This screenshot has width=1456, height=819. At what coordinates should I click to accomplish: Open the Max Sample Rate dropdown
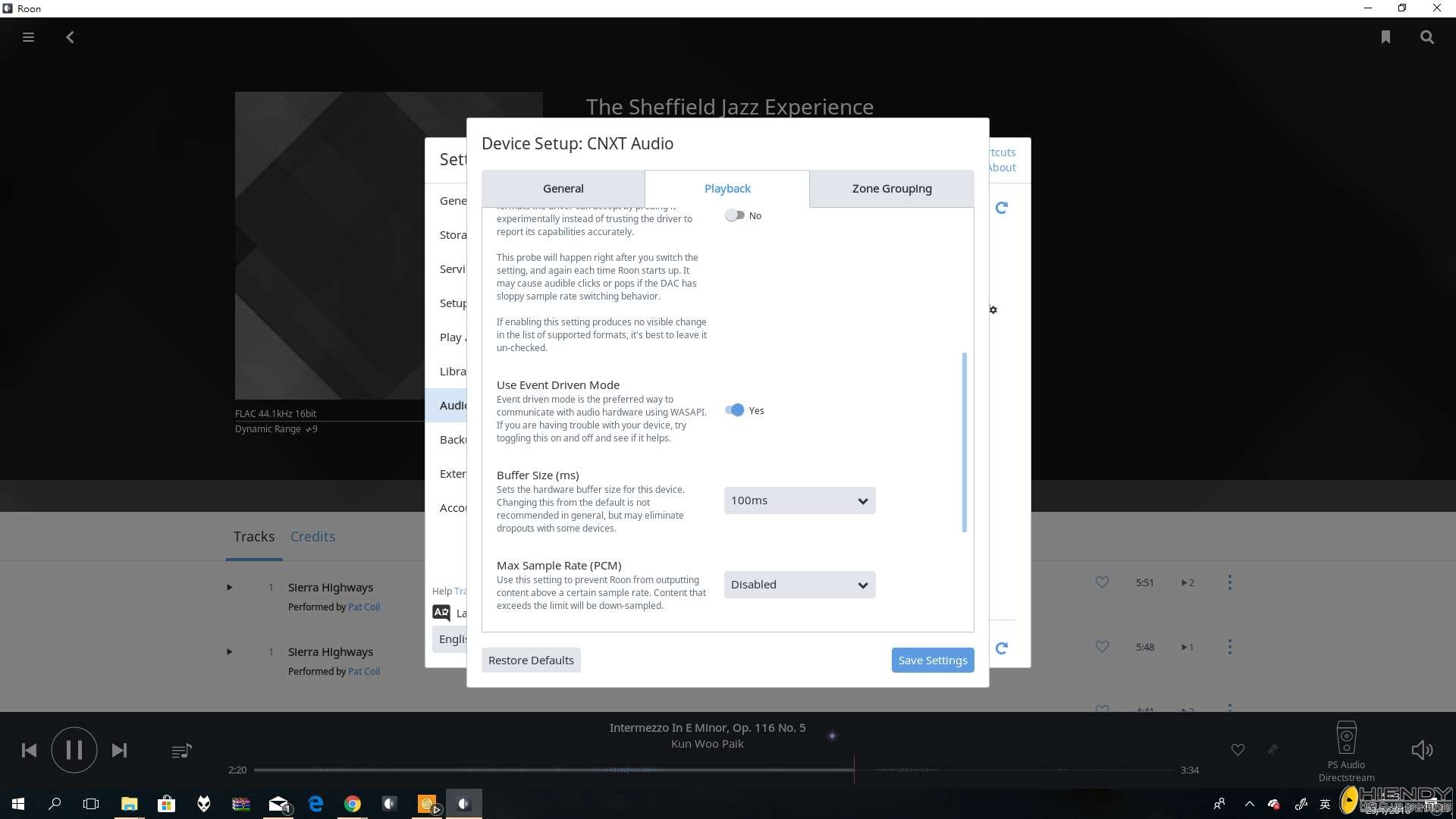tap(799, 585)
